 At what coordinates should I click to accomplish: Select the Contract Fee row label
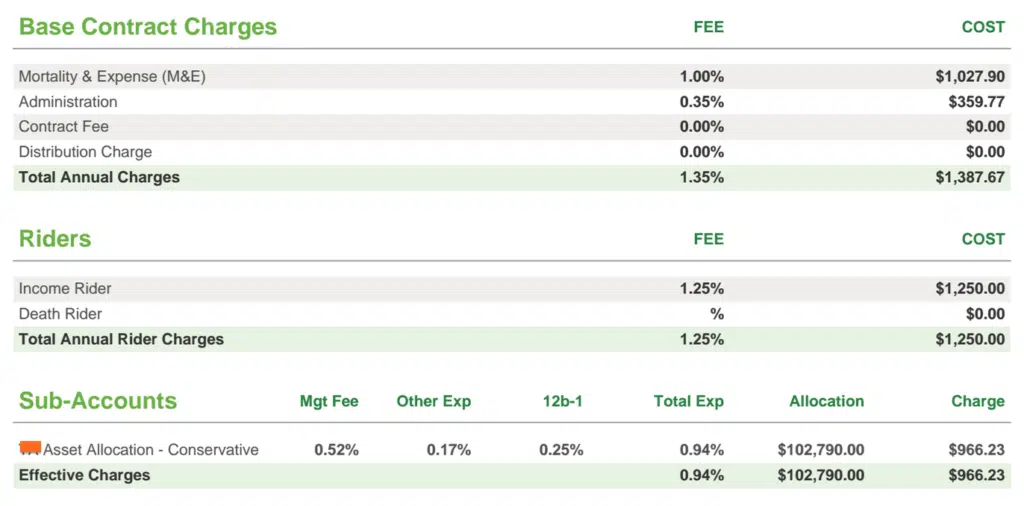tap(64, 127)
